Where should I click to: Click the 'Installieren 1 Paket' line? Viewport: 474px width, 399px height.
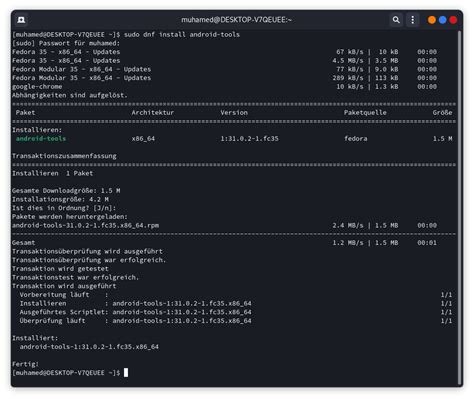click(x=52, y=173)
